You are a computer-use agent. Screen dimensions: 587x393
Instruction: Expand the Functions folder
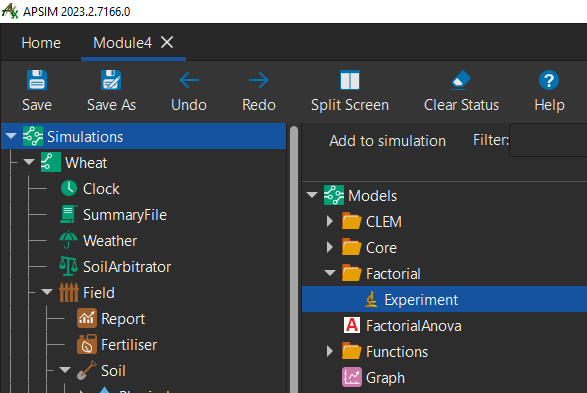click(330, 351)
